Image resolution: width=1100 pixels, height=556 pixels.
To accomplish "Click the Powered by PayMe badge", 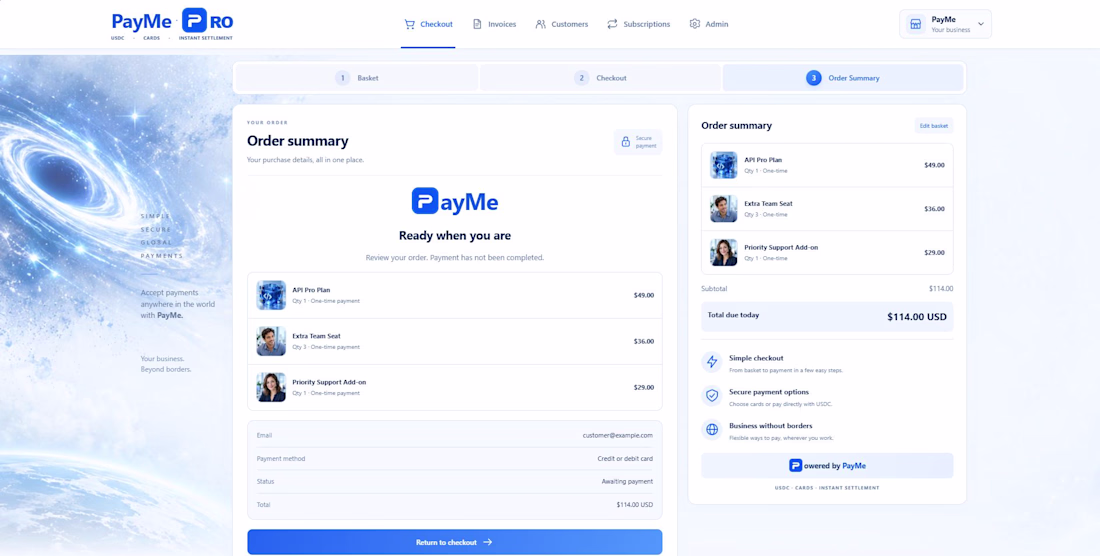I will [827, 466].
